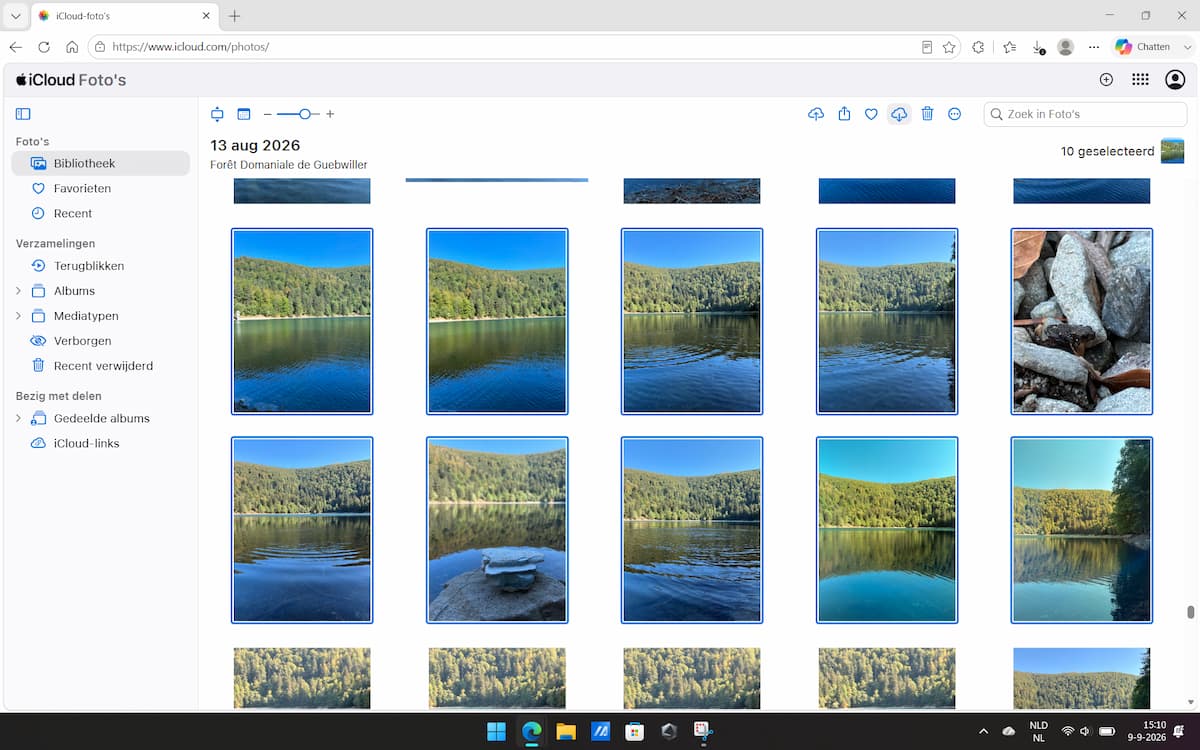Show hidden system tray icons
Image resolution: width=1200 pixels, height=750 pixels.
click(983, 731)
